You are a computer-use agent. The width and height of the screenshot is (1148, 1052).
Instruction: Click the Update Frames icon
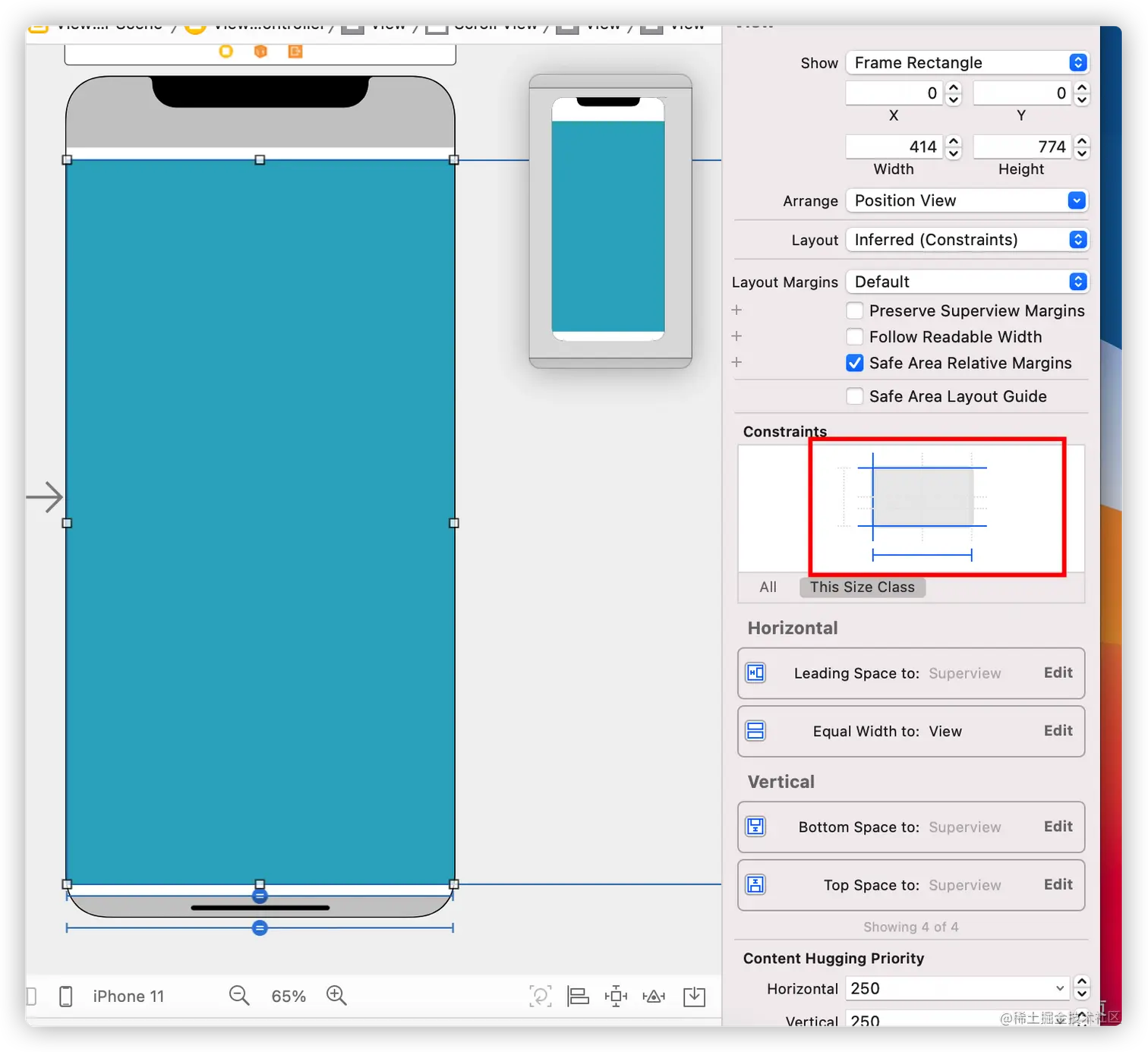(540, 996)
